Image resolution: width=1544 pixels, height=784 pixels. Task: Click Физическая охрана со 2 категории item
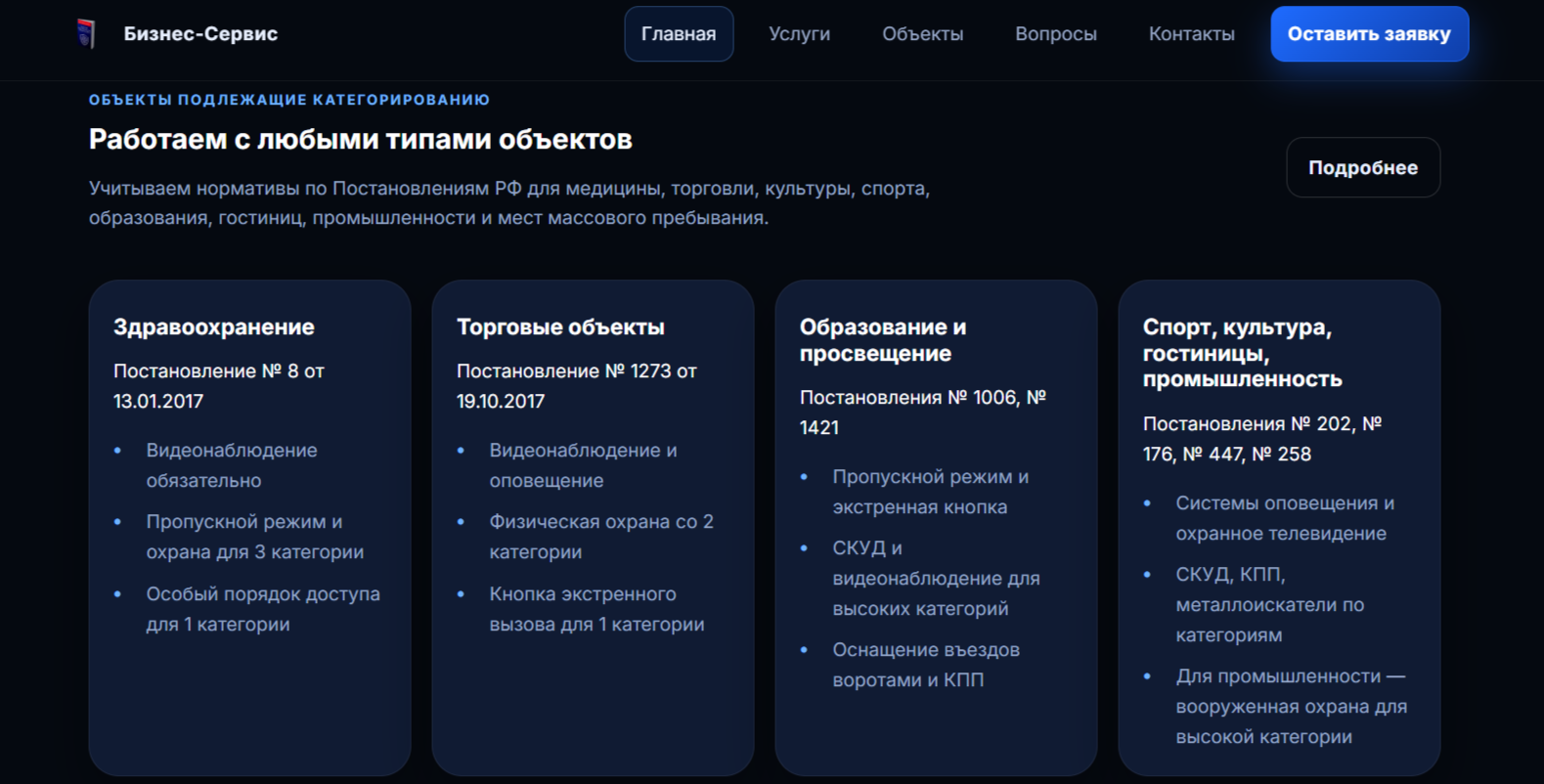point(601,537)
